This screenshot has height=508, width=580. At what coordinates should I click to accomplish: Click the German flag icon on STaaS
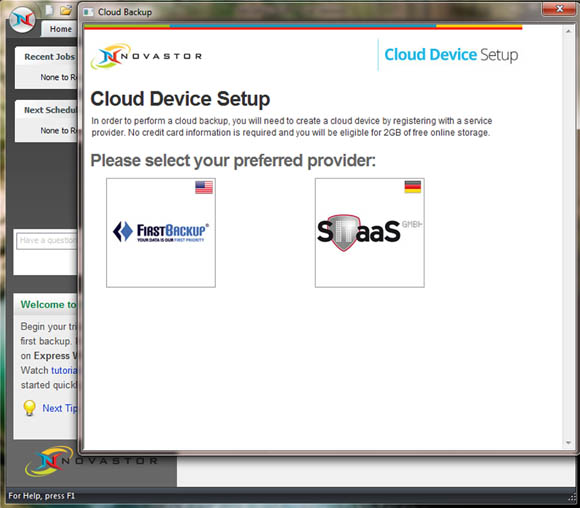pyautogui.click(x=412, y=187)
